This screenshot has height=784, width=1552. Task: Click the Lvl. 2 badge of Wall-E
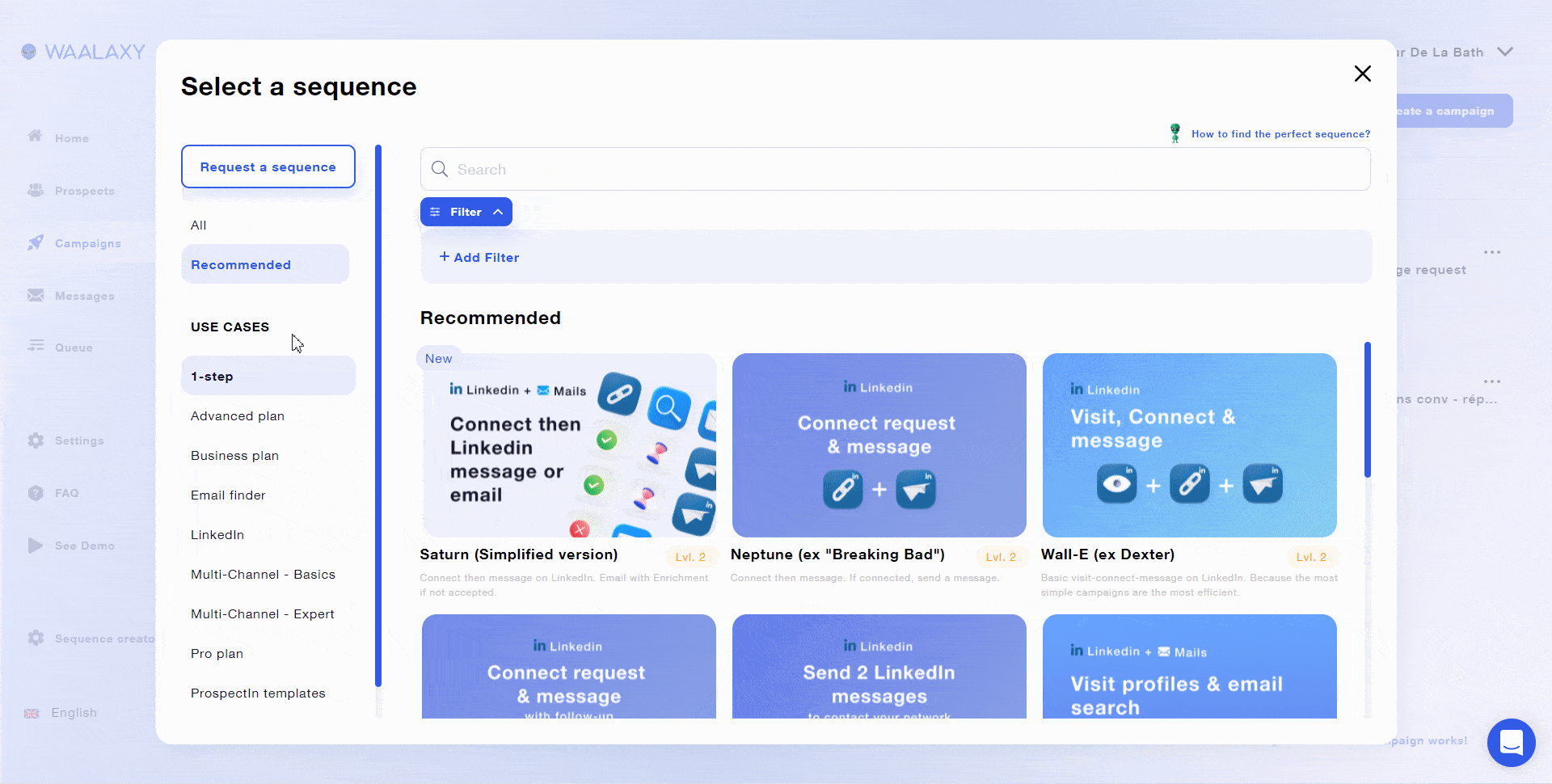pos(1311,557)
